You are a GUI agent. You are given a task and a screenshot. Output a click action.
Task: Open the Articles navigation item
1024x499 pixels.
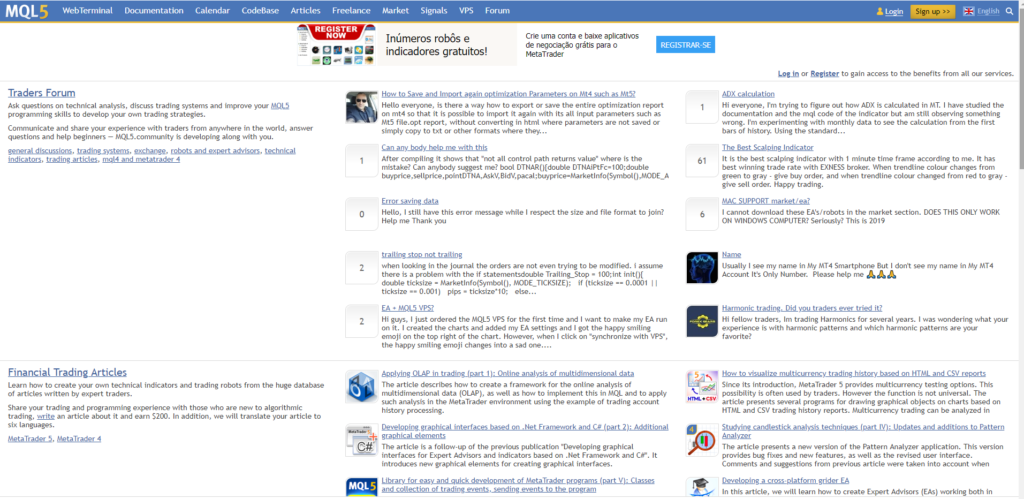click(306, 11)
